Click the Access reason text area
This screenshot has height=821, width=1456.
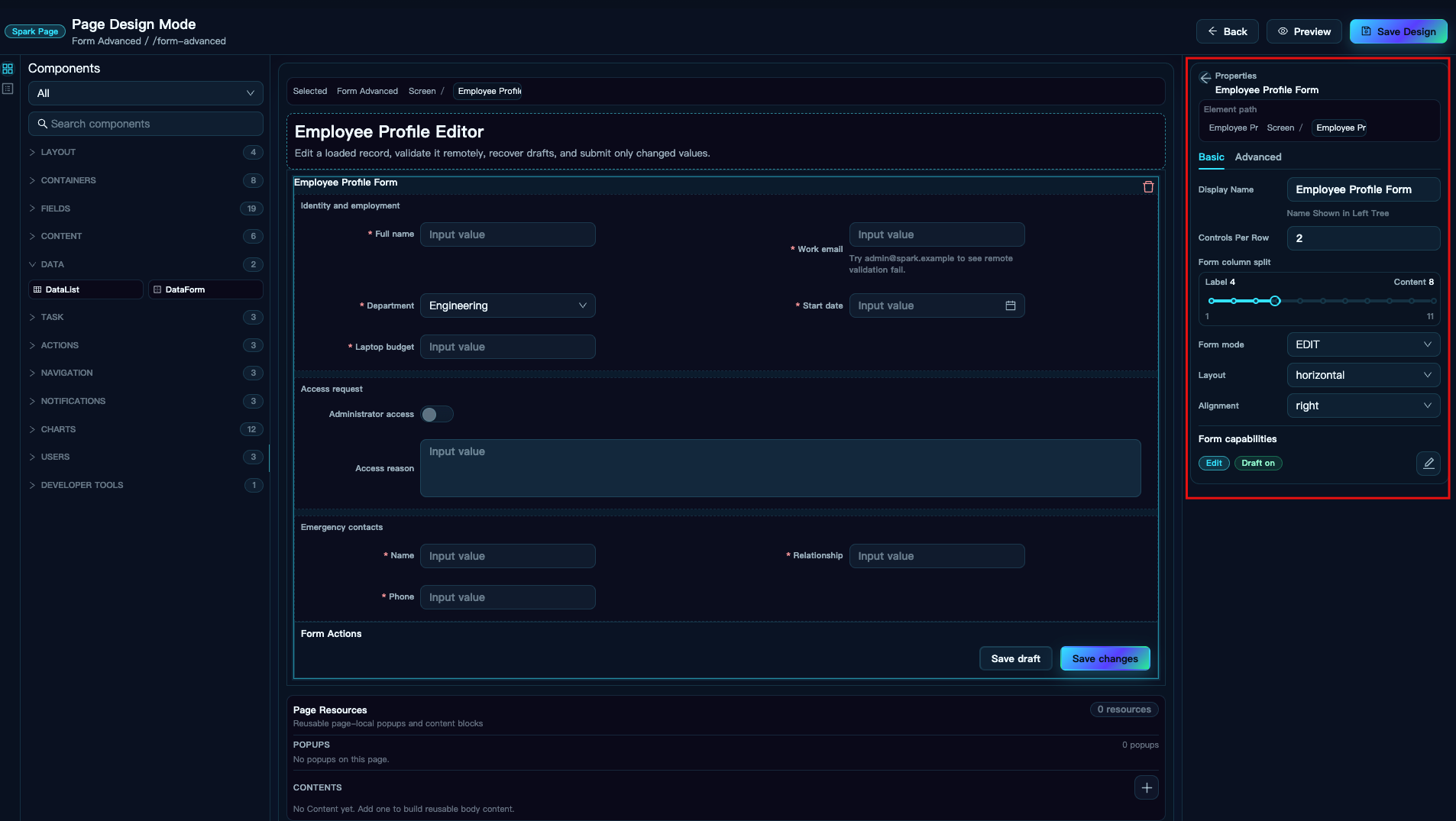point(781,468)
